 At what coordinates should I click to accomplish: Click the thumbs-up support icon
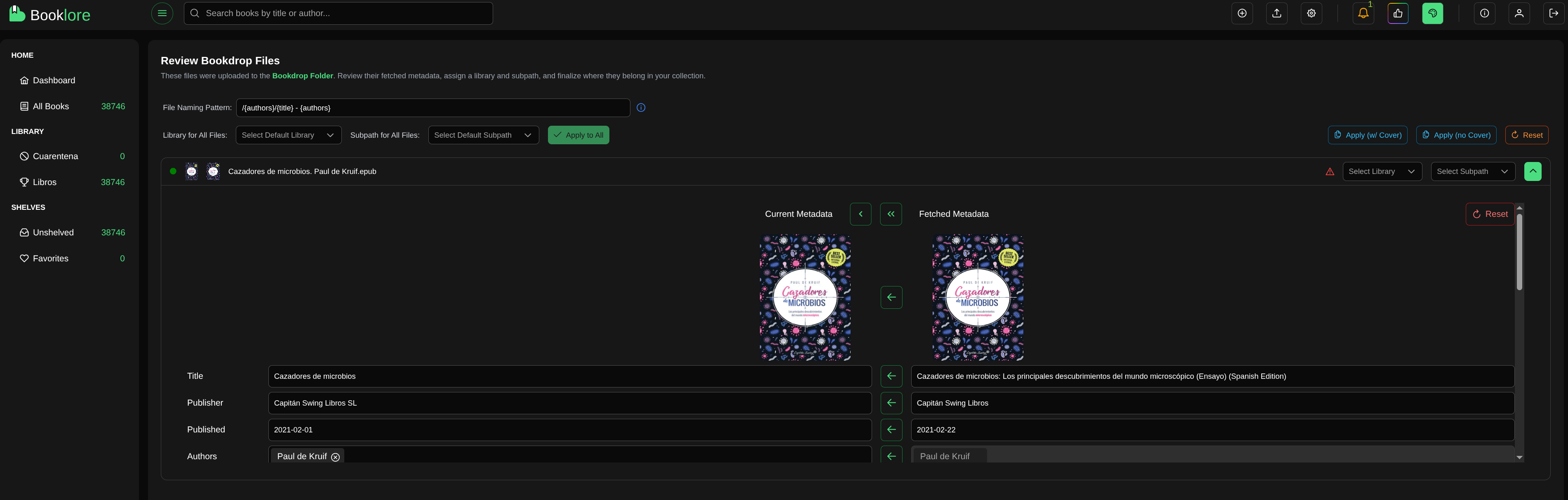(1398, 13)
